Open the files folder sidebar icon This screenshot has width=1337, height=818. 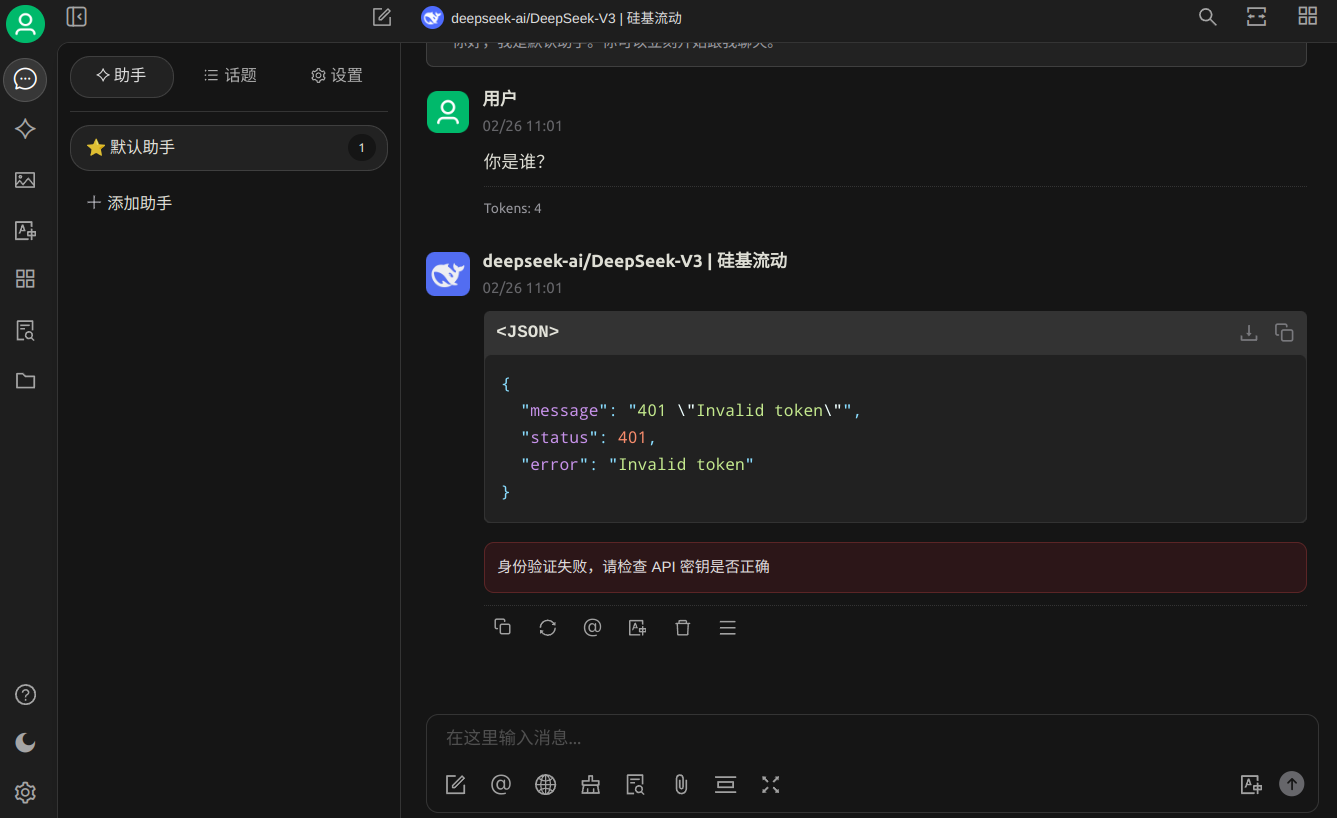click(x=25, y=381)
